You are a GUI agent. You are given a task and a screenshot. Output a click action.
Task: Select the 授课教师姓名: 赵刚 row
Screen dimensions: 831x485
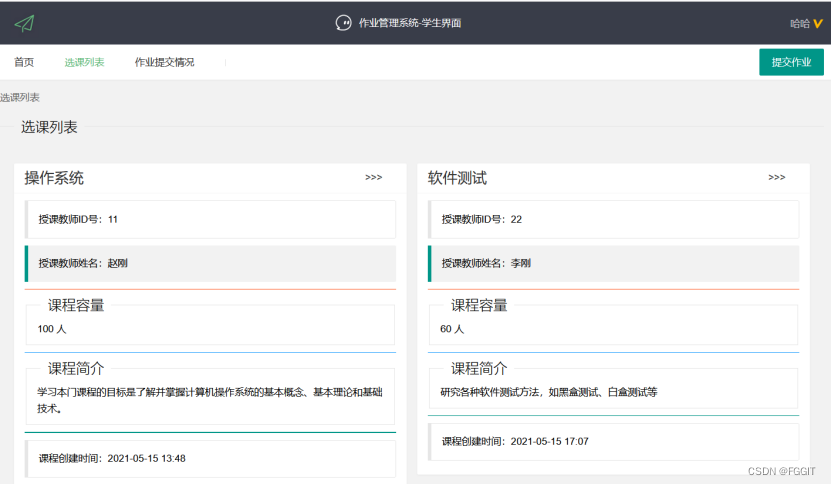(x=210, y=263)
